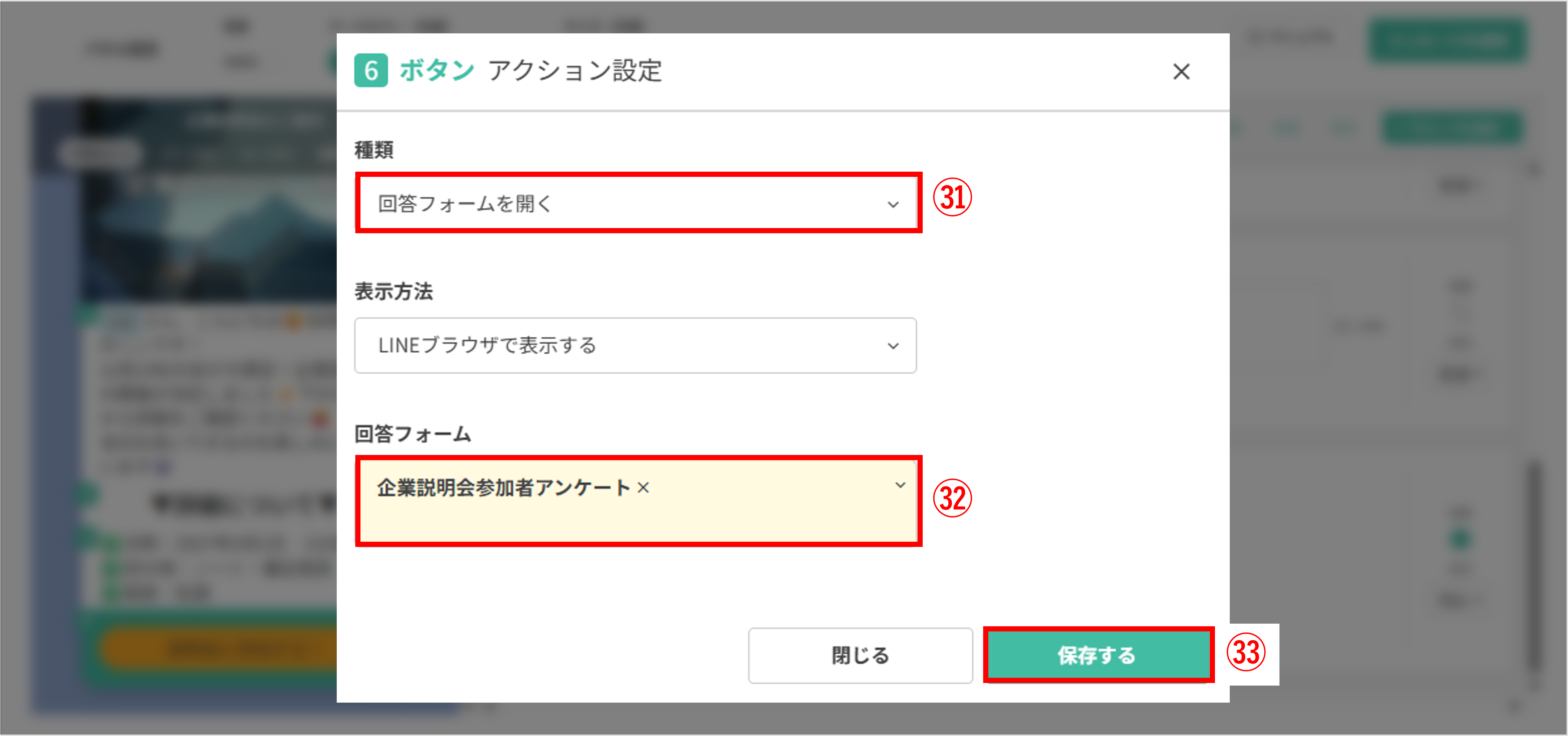The width and height of the screenshot is (1568, 736).
Task: Click the LINEブラウザで表示する option text
Action: click(487, 346)
